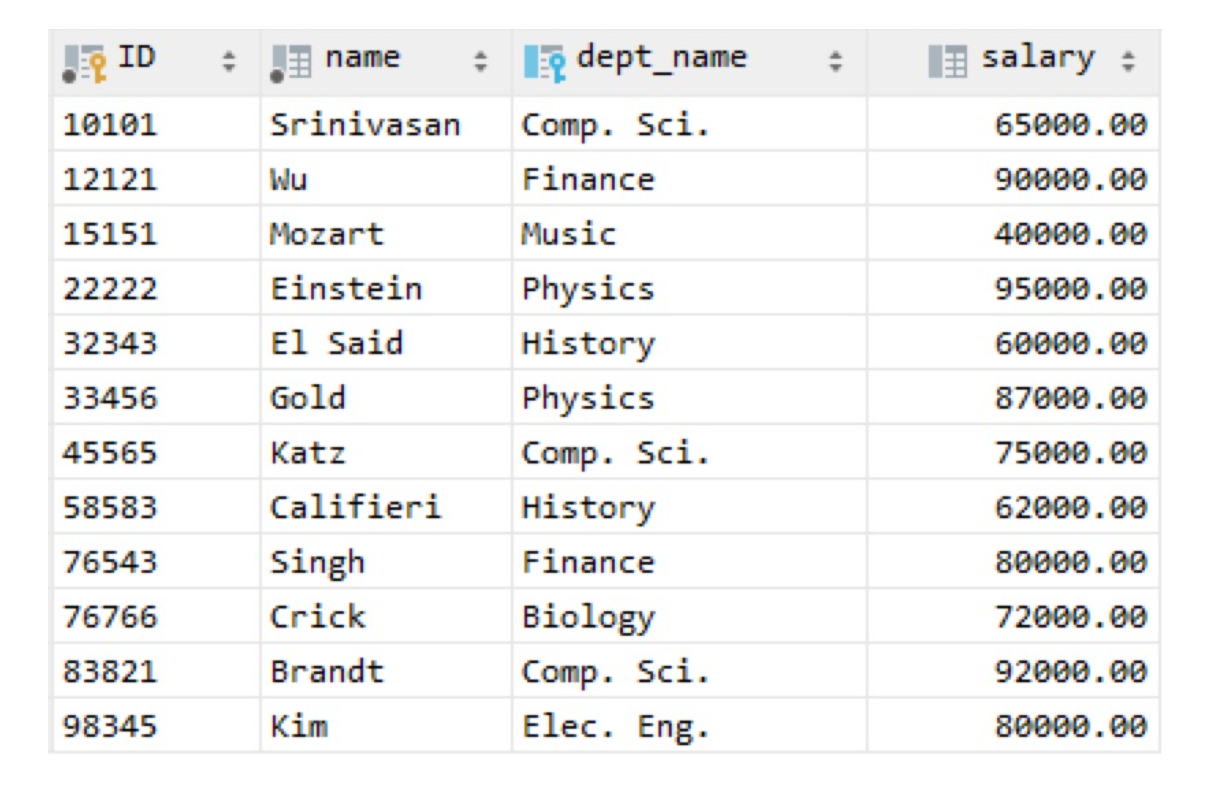Click the ID column key icon

85,63
